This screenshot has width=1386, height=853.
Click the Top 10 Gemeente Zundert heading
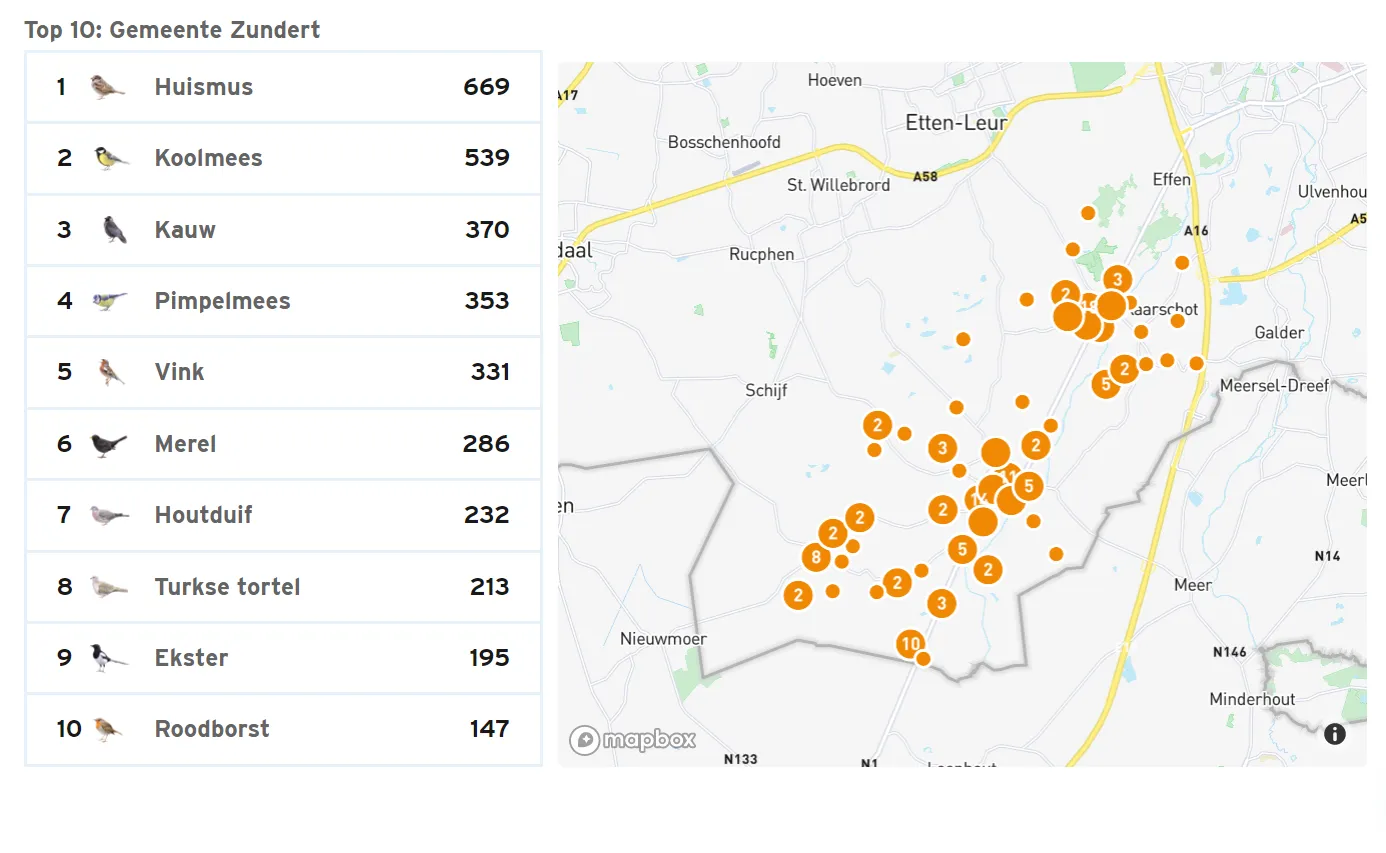[x=172, y=30]
